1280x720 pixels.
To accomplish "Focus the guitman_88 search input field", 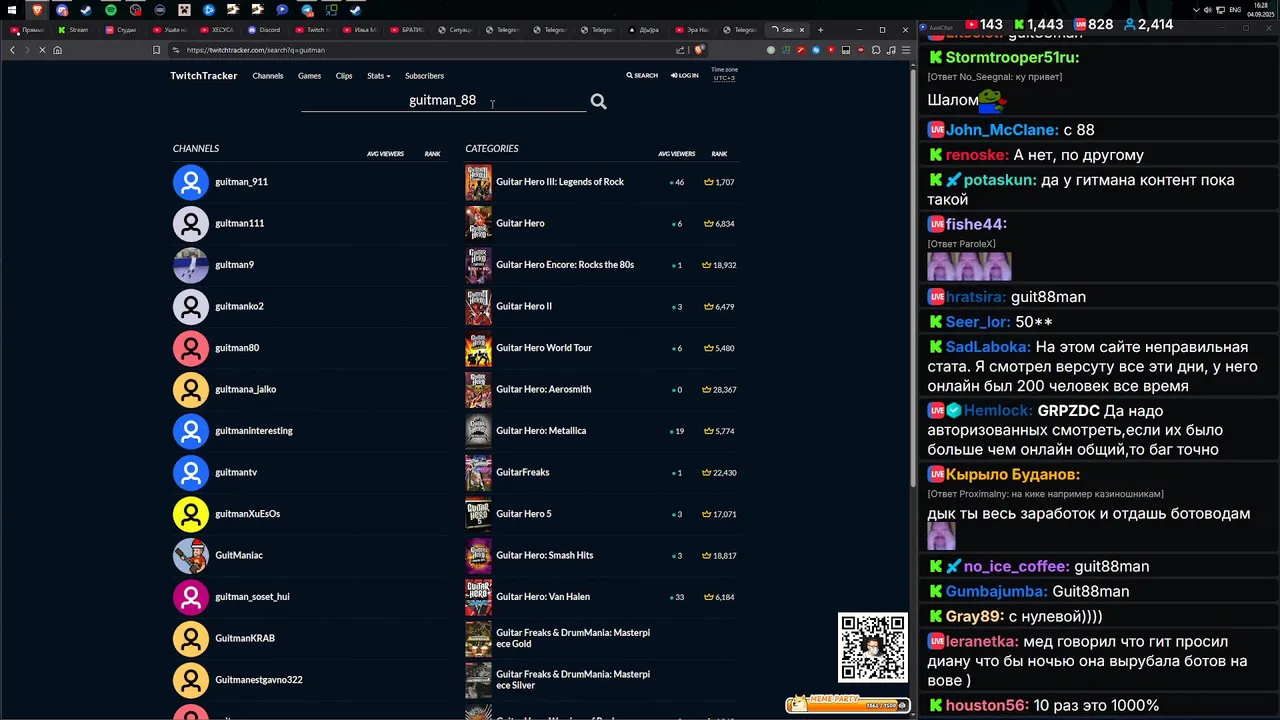I will tap(443, 100).
